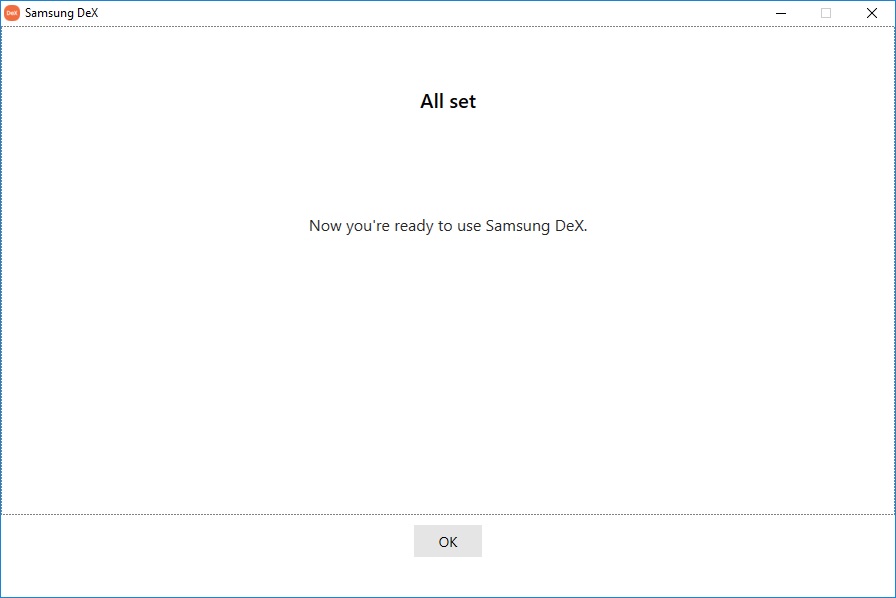The image size is (896, 598).
Task: Click the word "Samsung" in the ready message
Action: point(517,226)
